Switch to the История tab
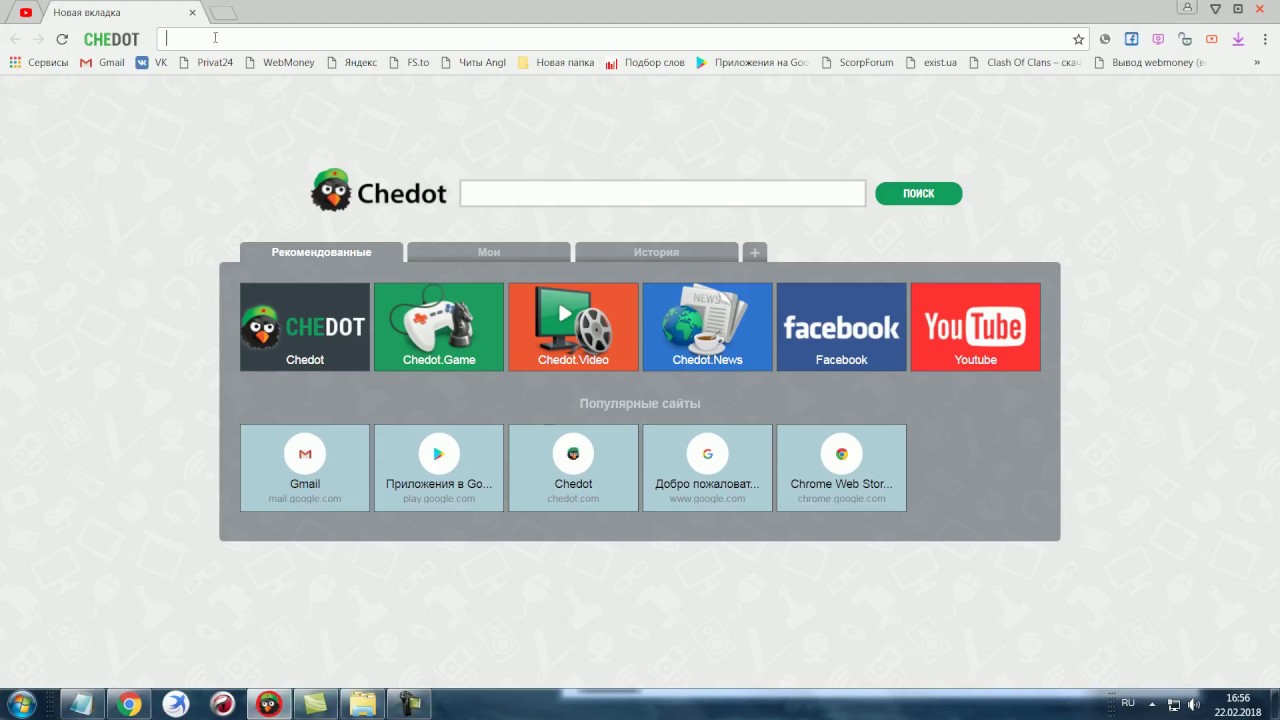This screenshot has width=1280, height=720. pyautogui.click(x=656, y=252)
